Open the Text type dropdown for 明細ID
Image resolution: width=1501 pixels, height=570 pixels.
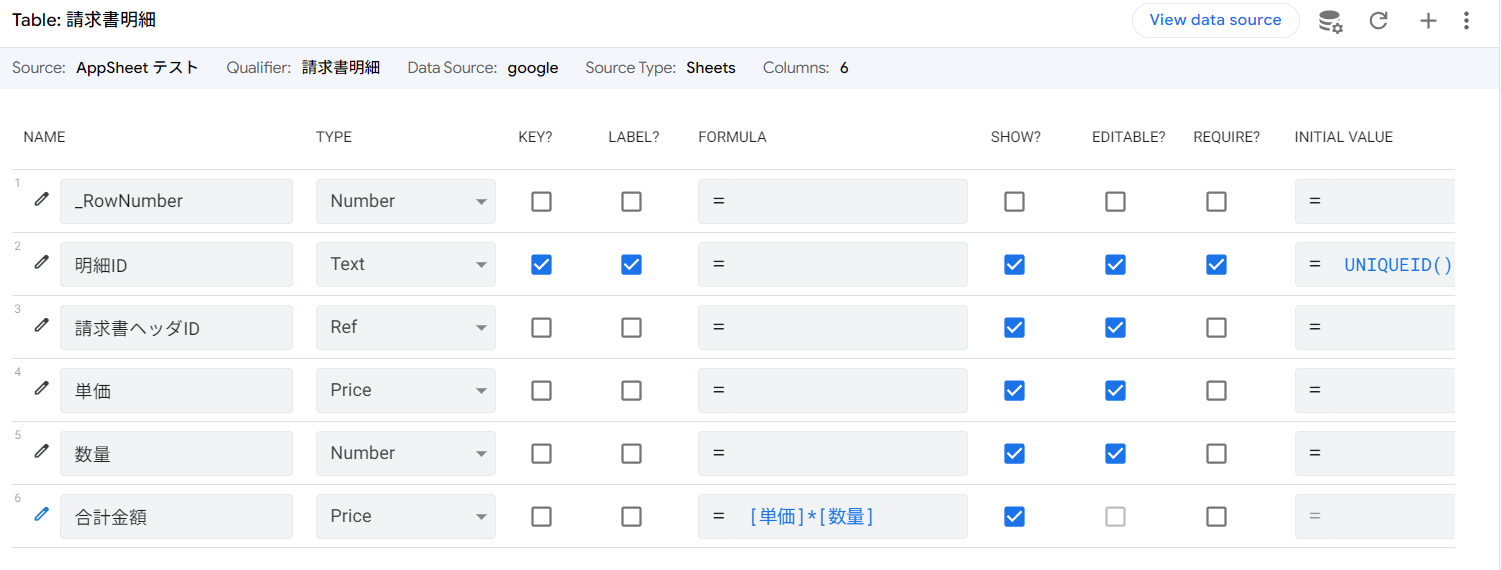pyautogui.click(x=405, y=265)
